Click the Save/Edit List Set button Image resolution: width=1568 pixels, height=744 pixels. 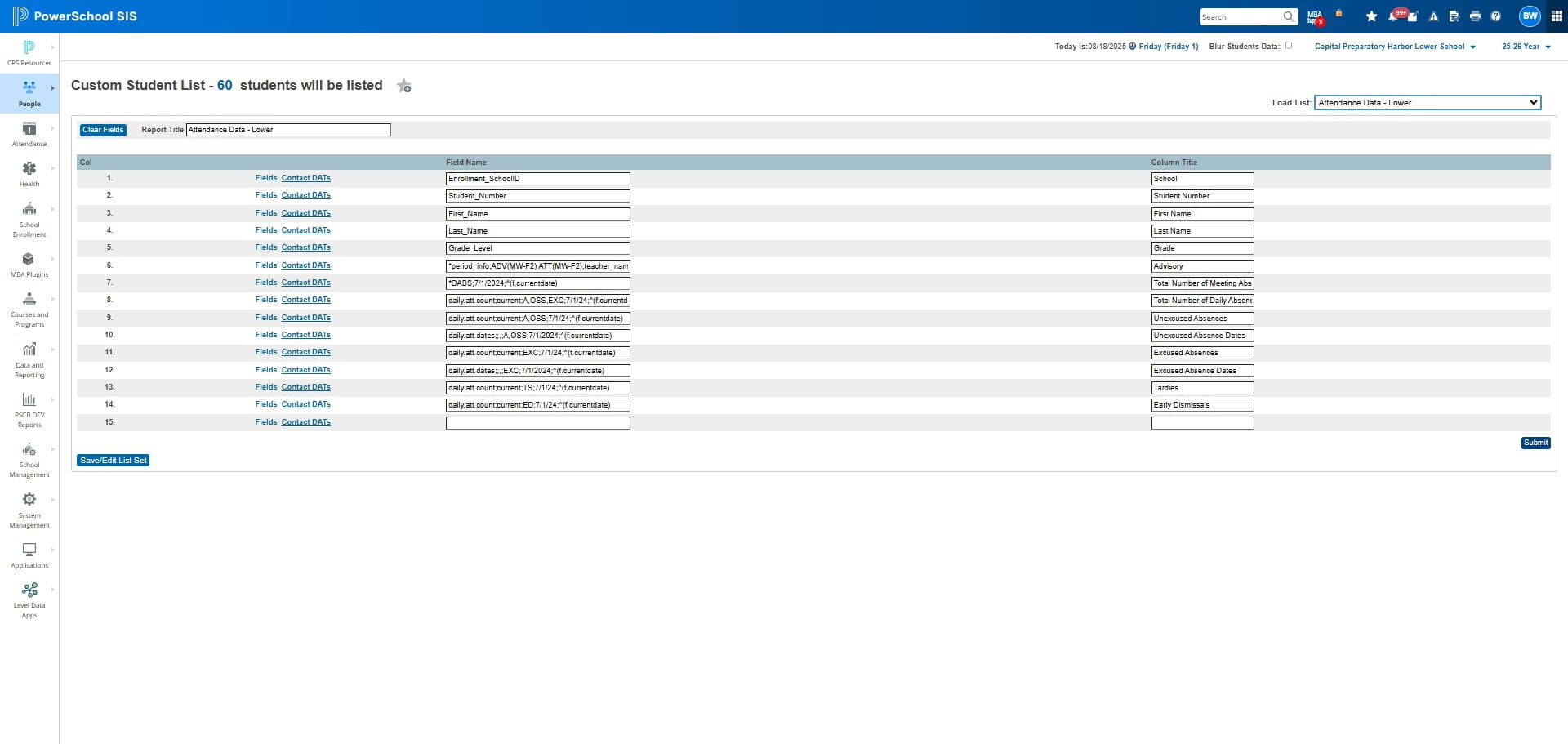click(114, 461)
